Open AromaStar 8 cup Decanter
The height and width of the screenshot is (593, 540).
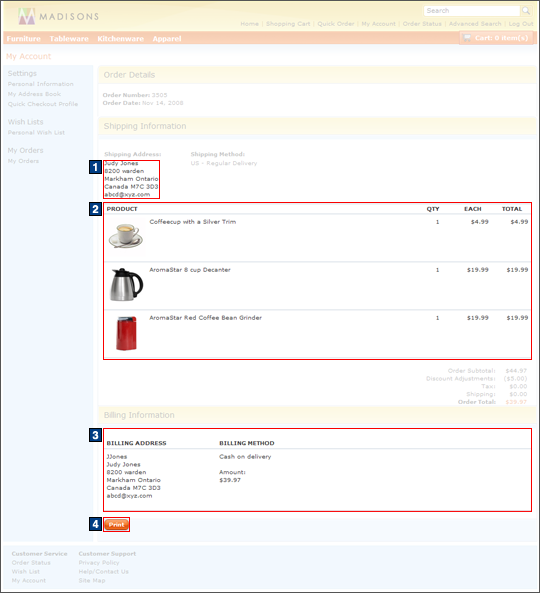[x=190, y=270]
